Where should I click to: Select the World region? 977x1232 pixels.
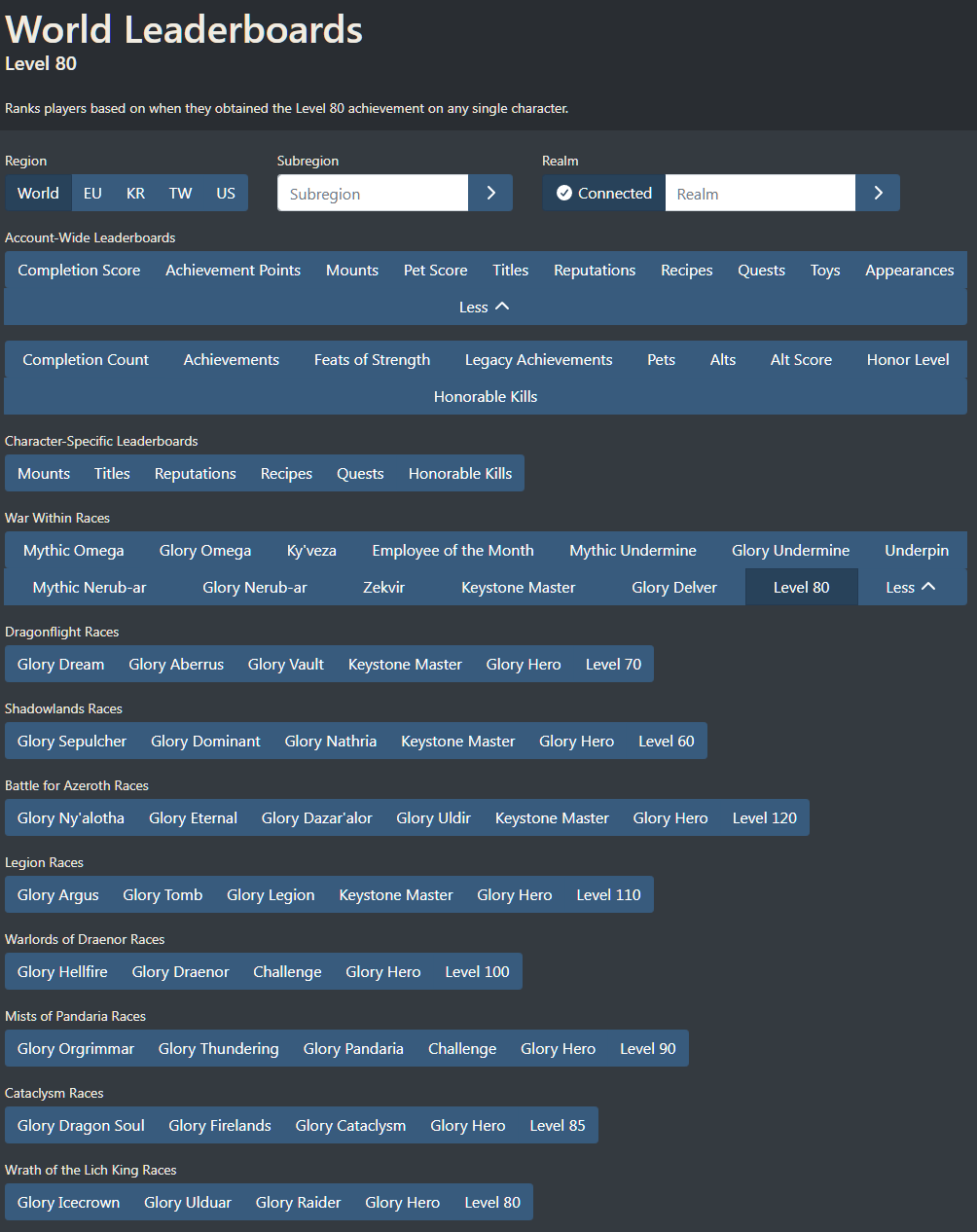[38, 193]
